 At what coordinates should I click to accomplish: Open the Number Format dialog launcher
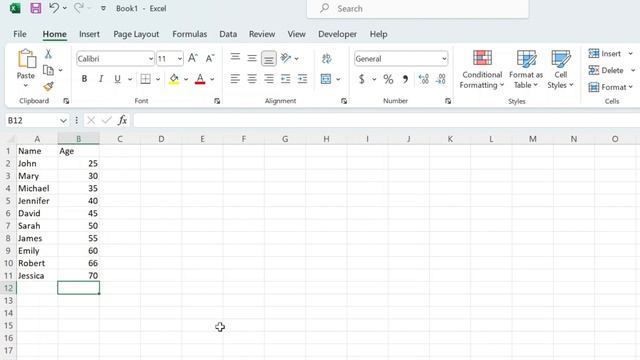point(448,101)
